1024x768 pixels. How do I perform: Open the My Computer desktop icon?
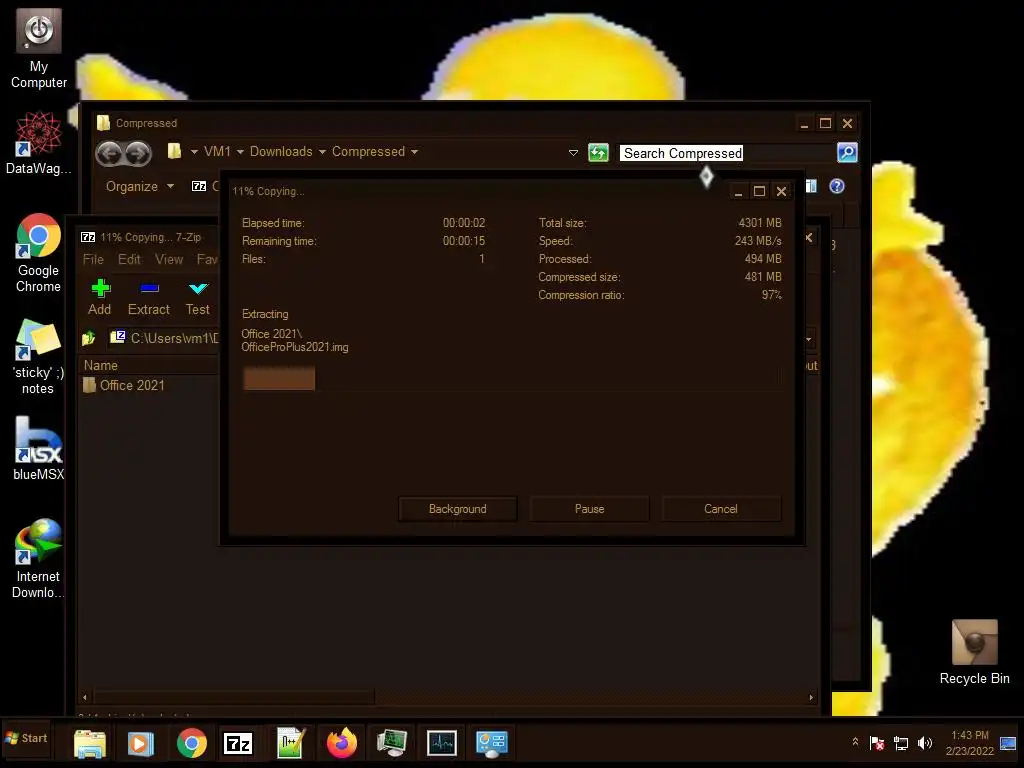[x=39, y=48]
